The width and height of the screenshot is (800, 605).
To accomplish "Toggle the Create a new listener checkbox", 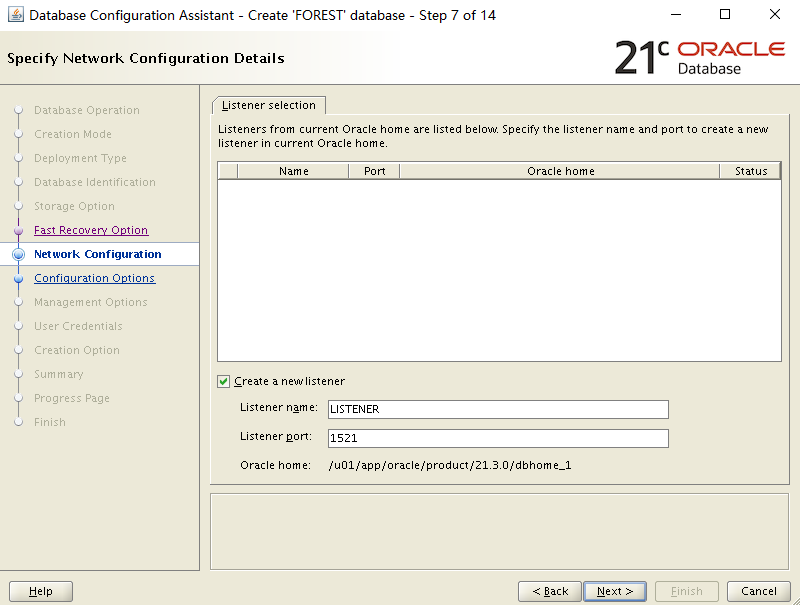I will click(x=223, y=382).
